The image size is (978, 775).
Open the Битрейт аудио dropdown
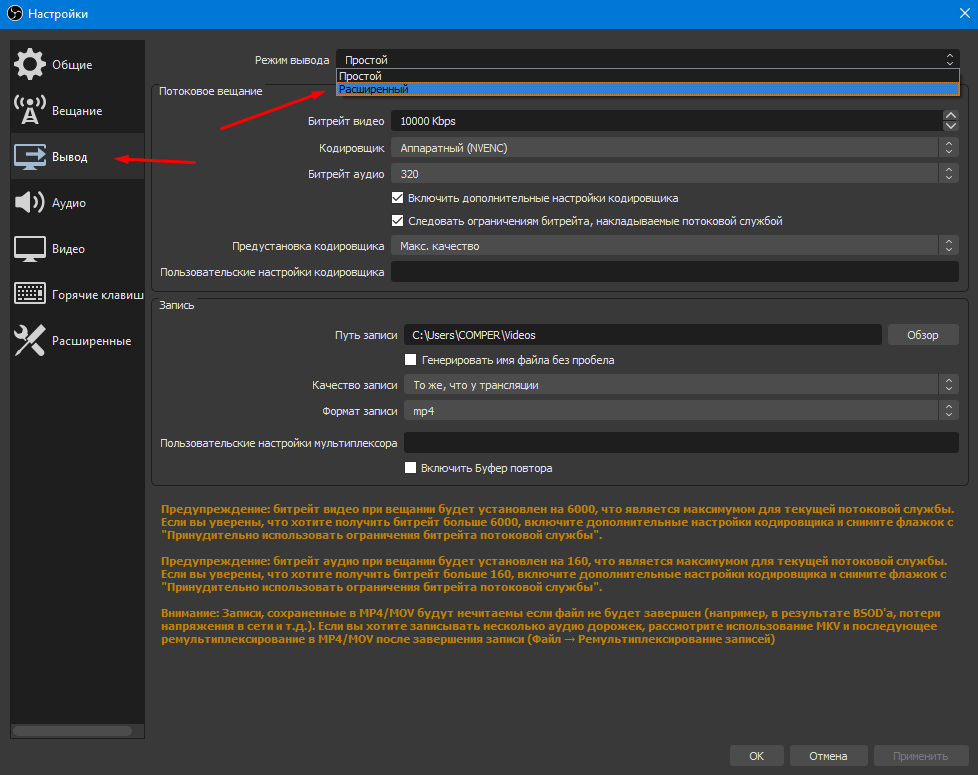pos(674,174)
